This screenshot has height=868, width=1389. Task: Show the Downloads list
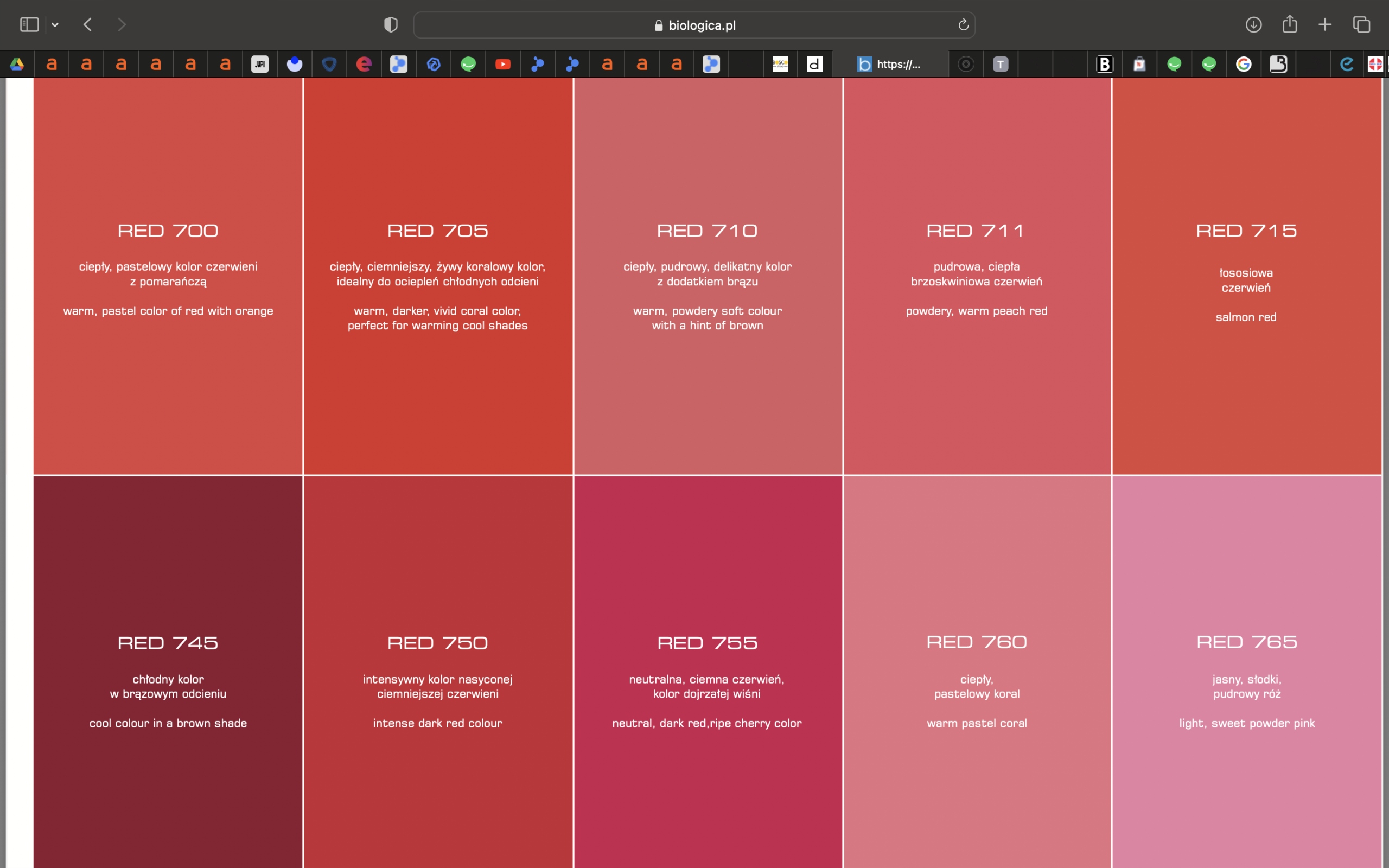click(x=1253, y=25)
